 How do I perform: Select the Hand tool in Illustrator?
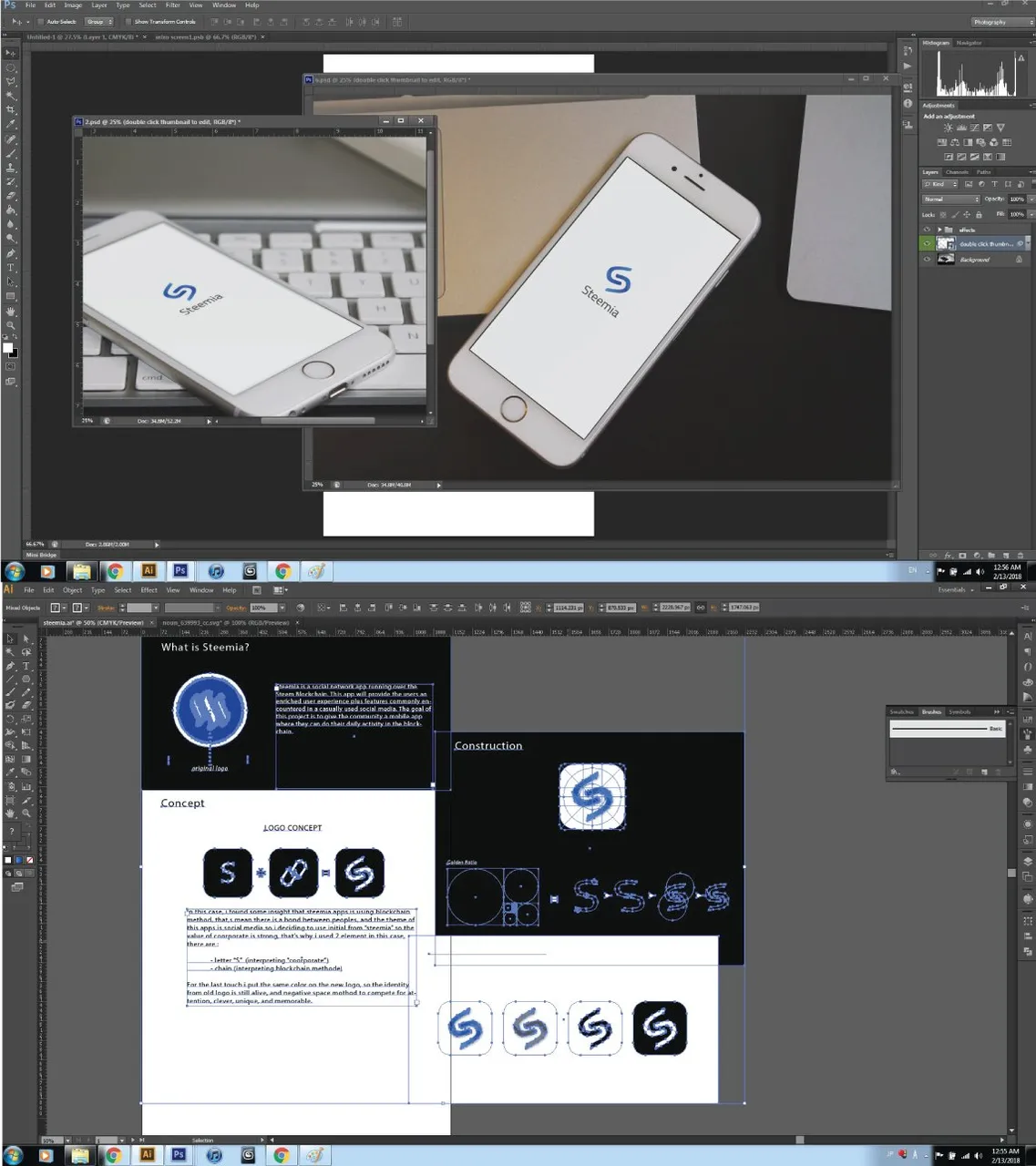tap(10, 813)
